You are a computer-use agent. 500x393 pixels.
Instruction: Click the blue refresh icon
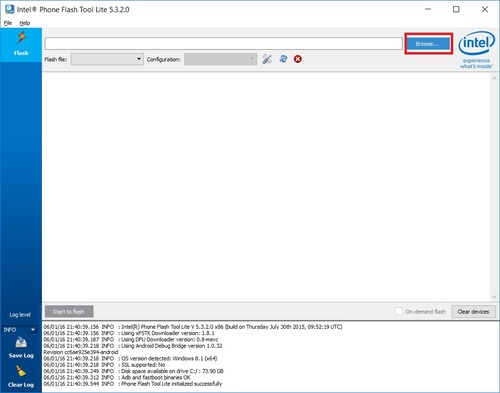[x=283, y=59]
